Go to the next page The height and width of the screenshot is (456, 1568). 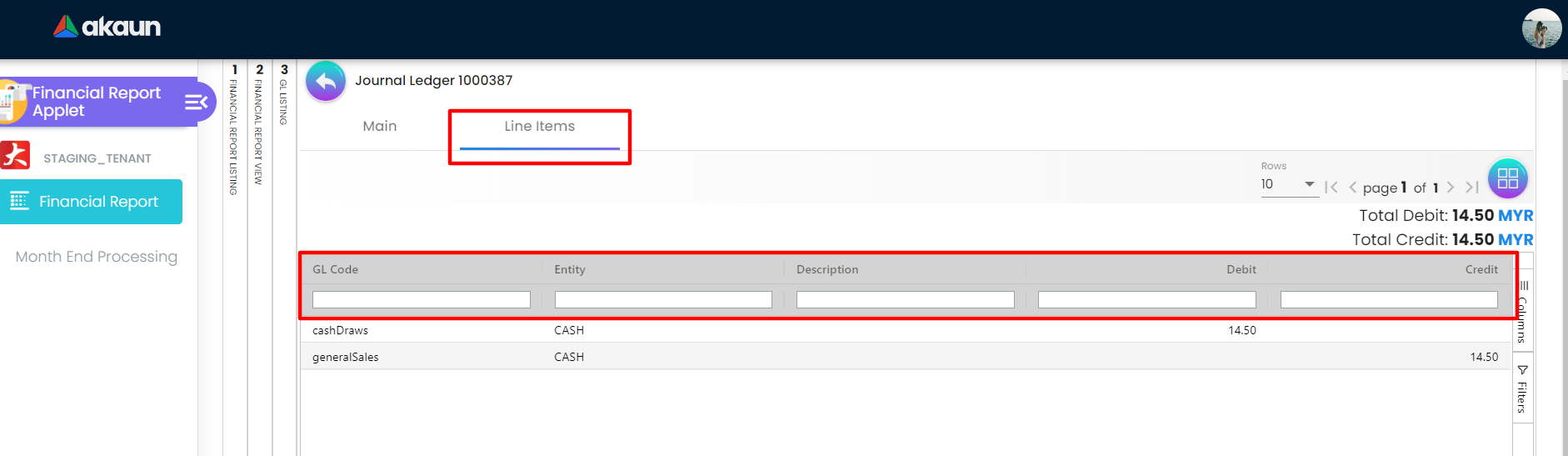(x=1451, y=188)
